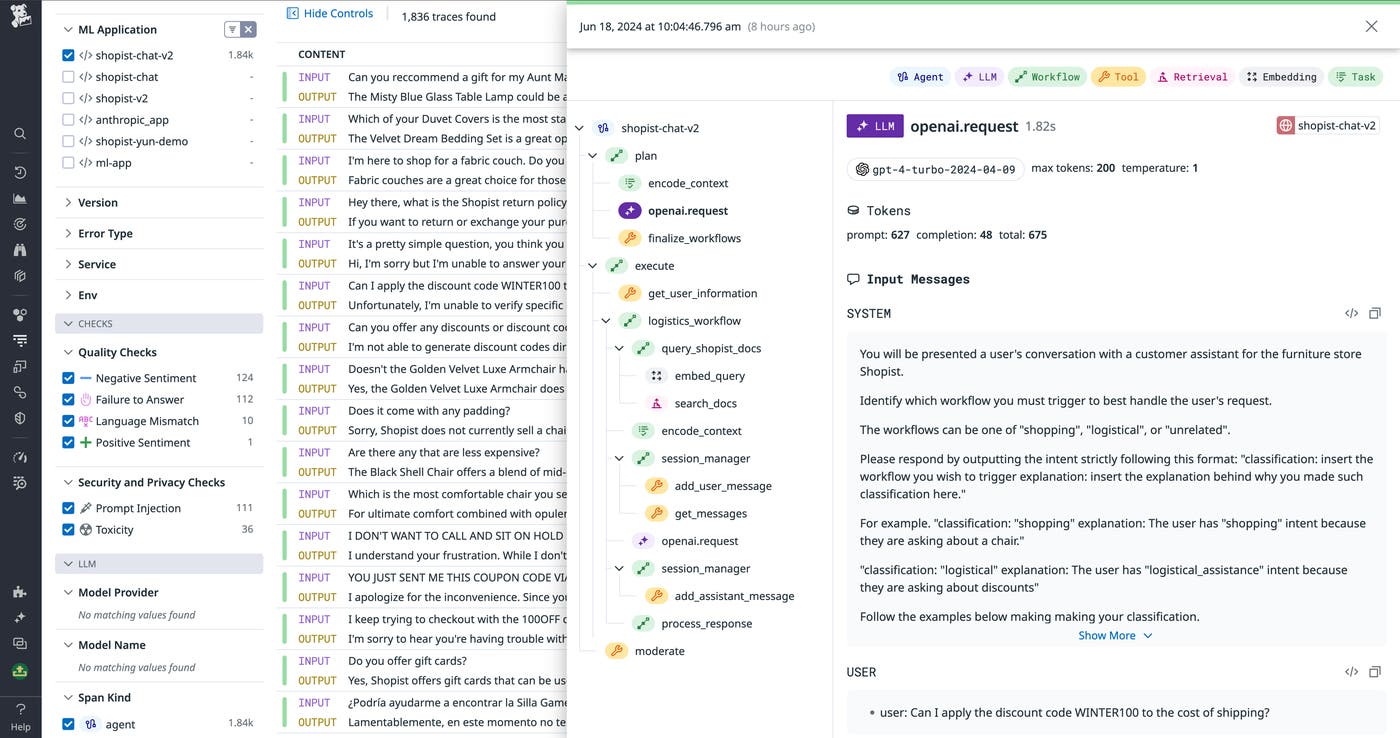Filter spans by the Retrieval tag
The width and height of the screenshot is (1400, 738).
(x=1191, y=77)
